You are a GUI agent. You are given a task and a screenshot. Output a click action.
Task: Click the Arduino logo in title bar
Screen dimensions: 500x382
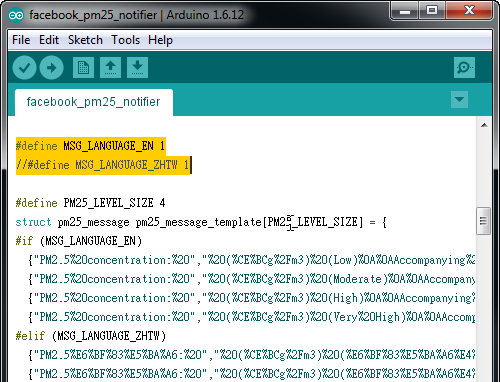pos(16,15)
